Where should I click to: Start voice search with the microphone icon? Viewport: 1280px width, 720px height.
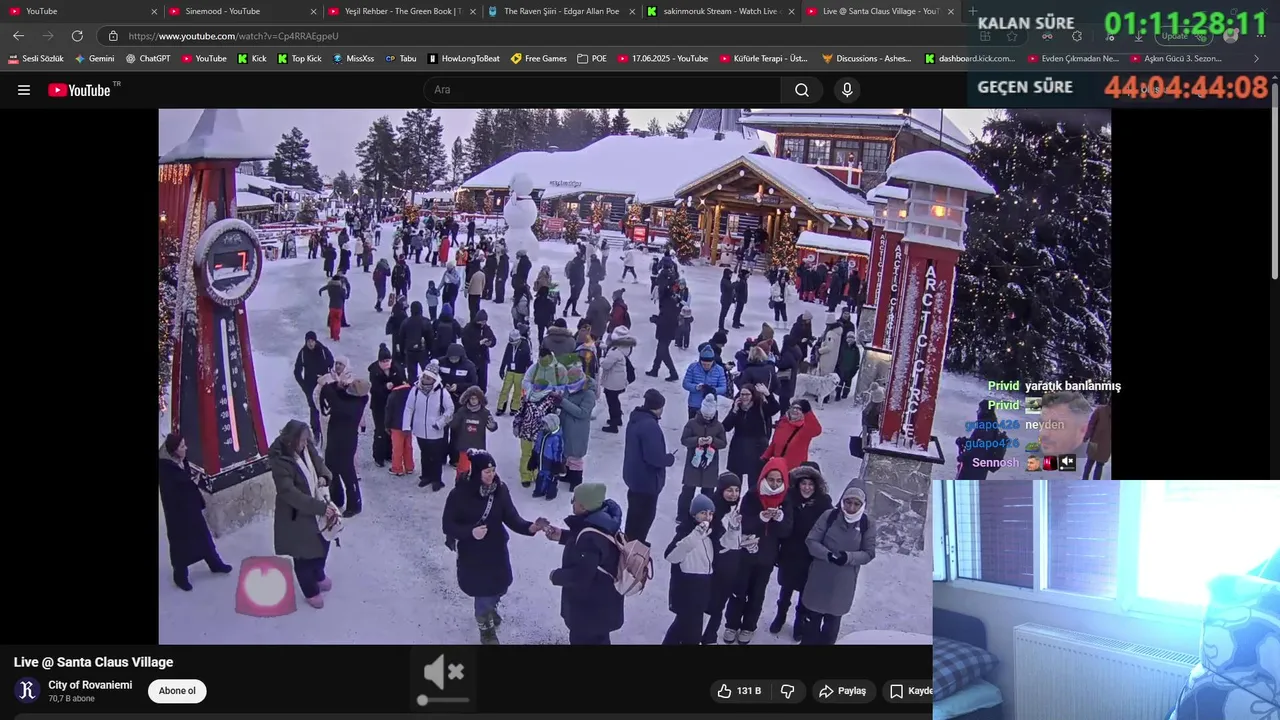pyautogui.click(x=847, y=90)
